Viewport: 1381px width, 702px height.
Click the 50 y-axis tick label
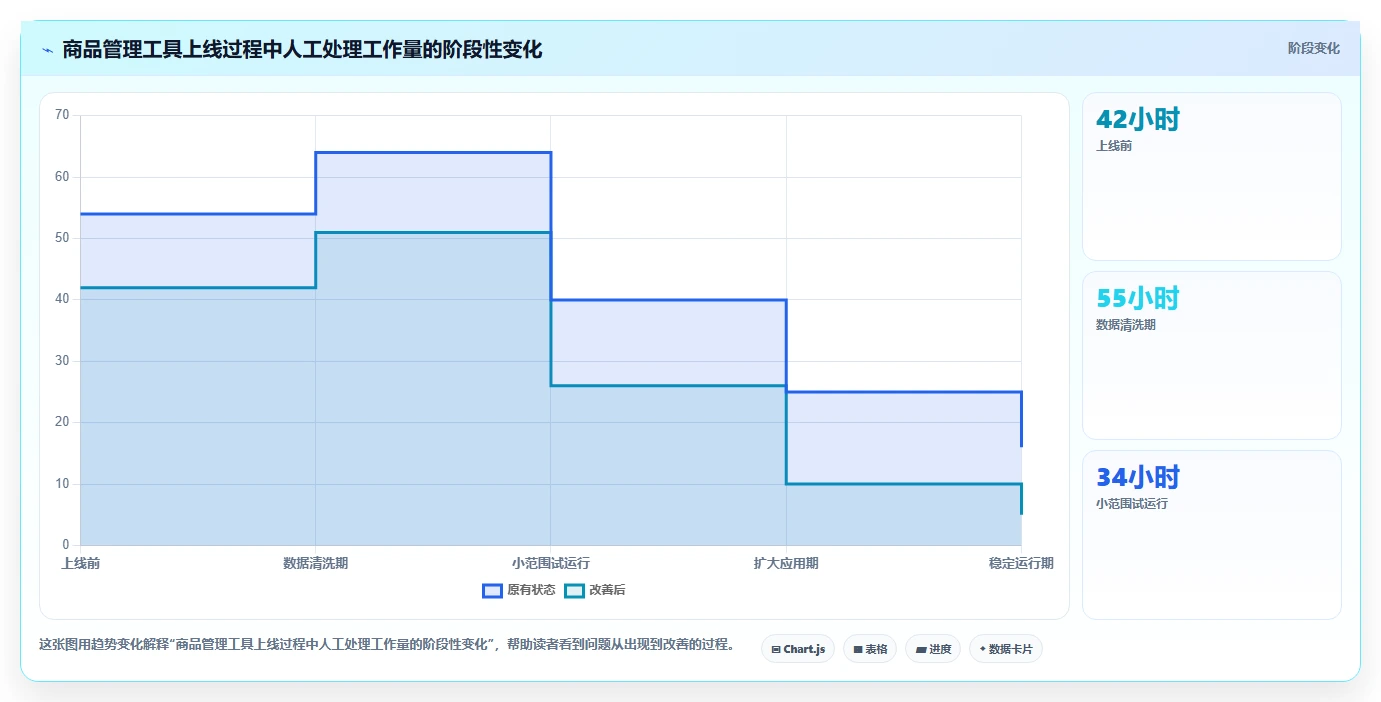(62, 238)
